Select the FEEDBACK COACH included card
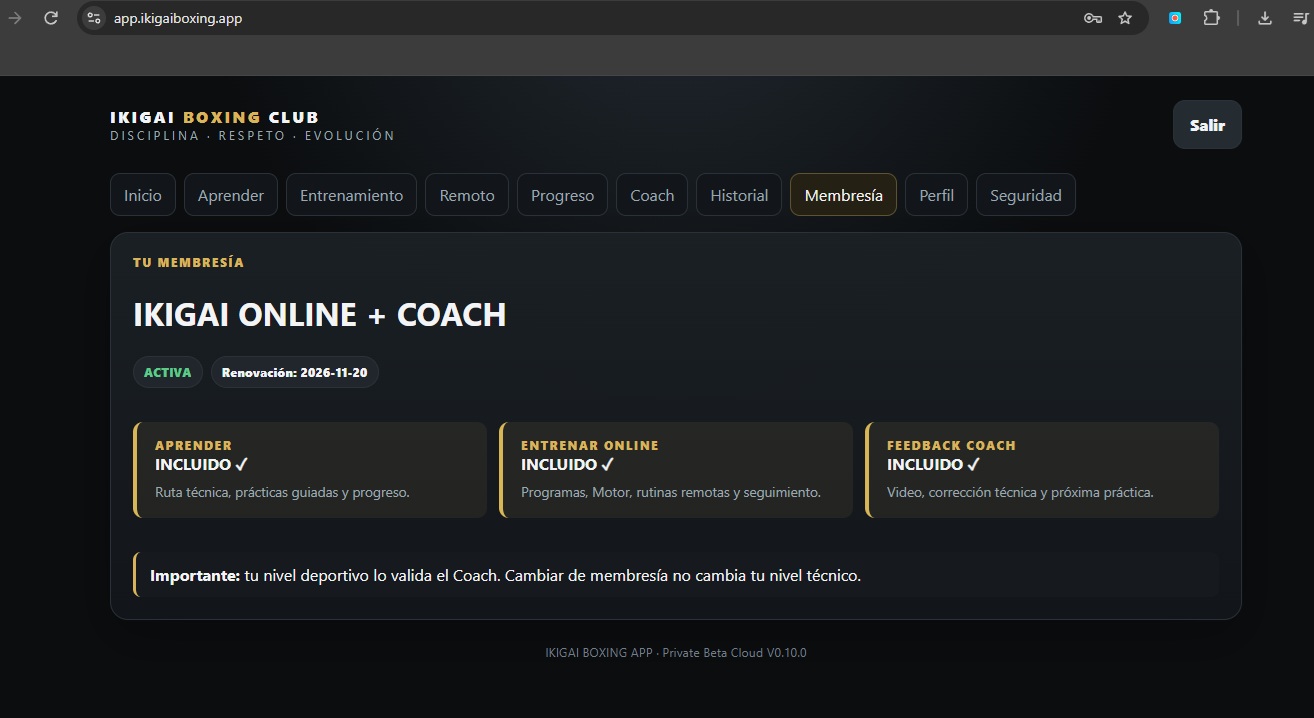The height and width of the screenshot is (718, 1314). pos(1042,470)
